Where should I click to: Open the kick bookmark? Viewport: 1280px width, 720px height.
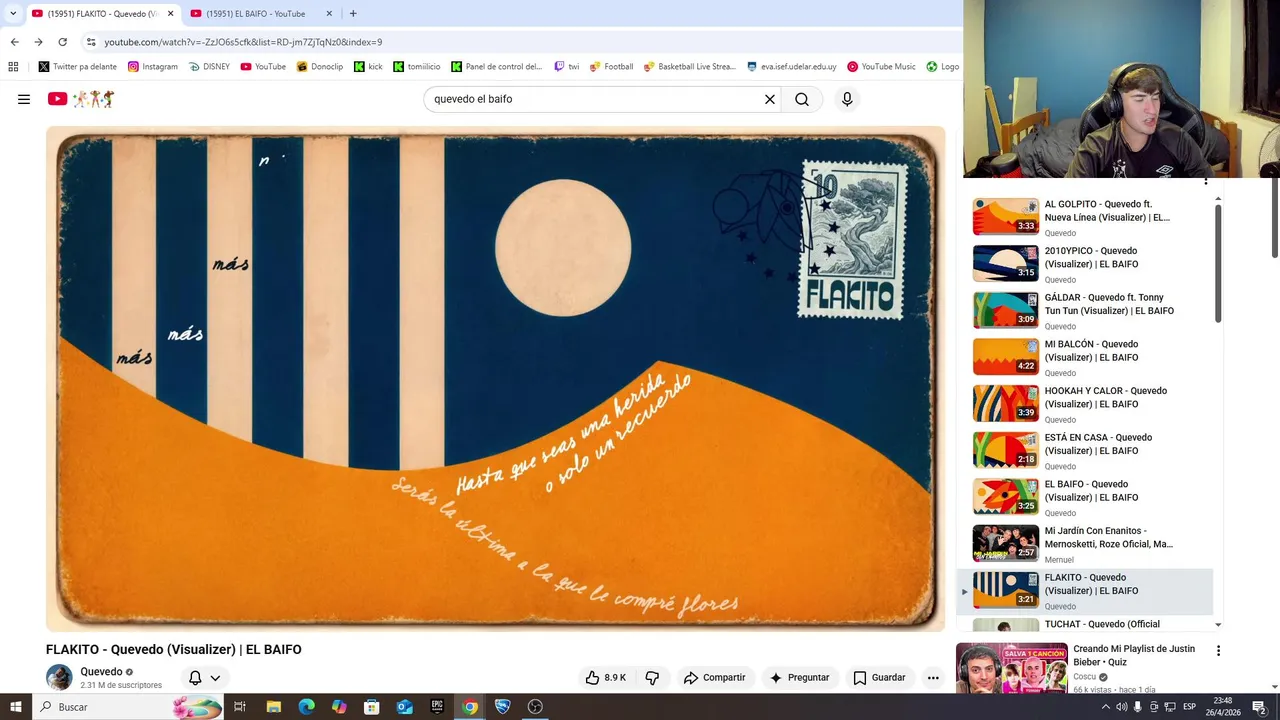(368, 67)
